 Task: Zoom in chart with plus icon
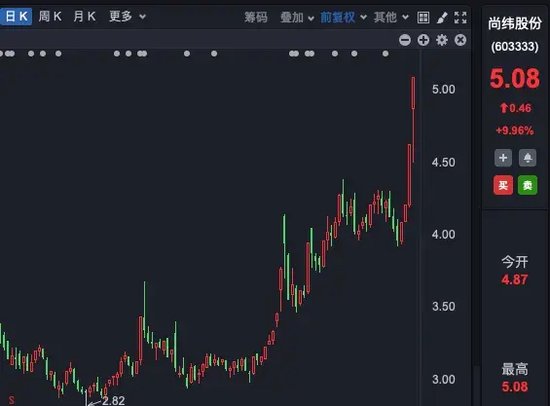423,40
